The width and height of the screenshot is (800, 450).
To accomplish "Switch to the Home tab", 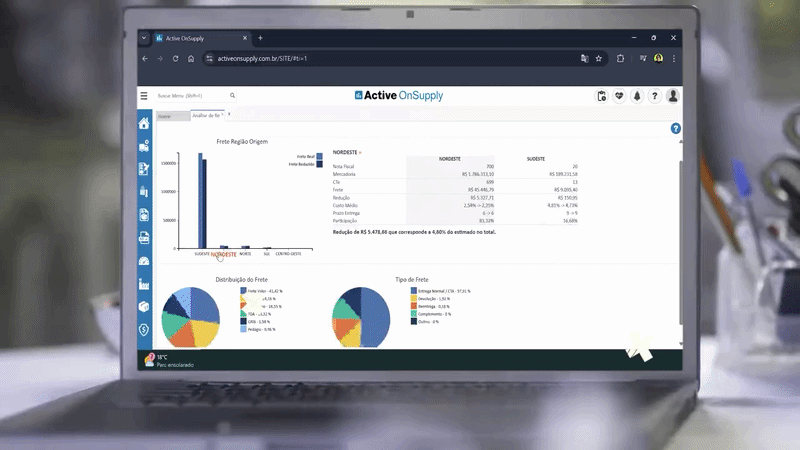I will (165, 117).
